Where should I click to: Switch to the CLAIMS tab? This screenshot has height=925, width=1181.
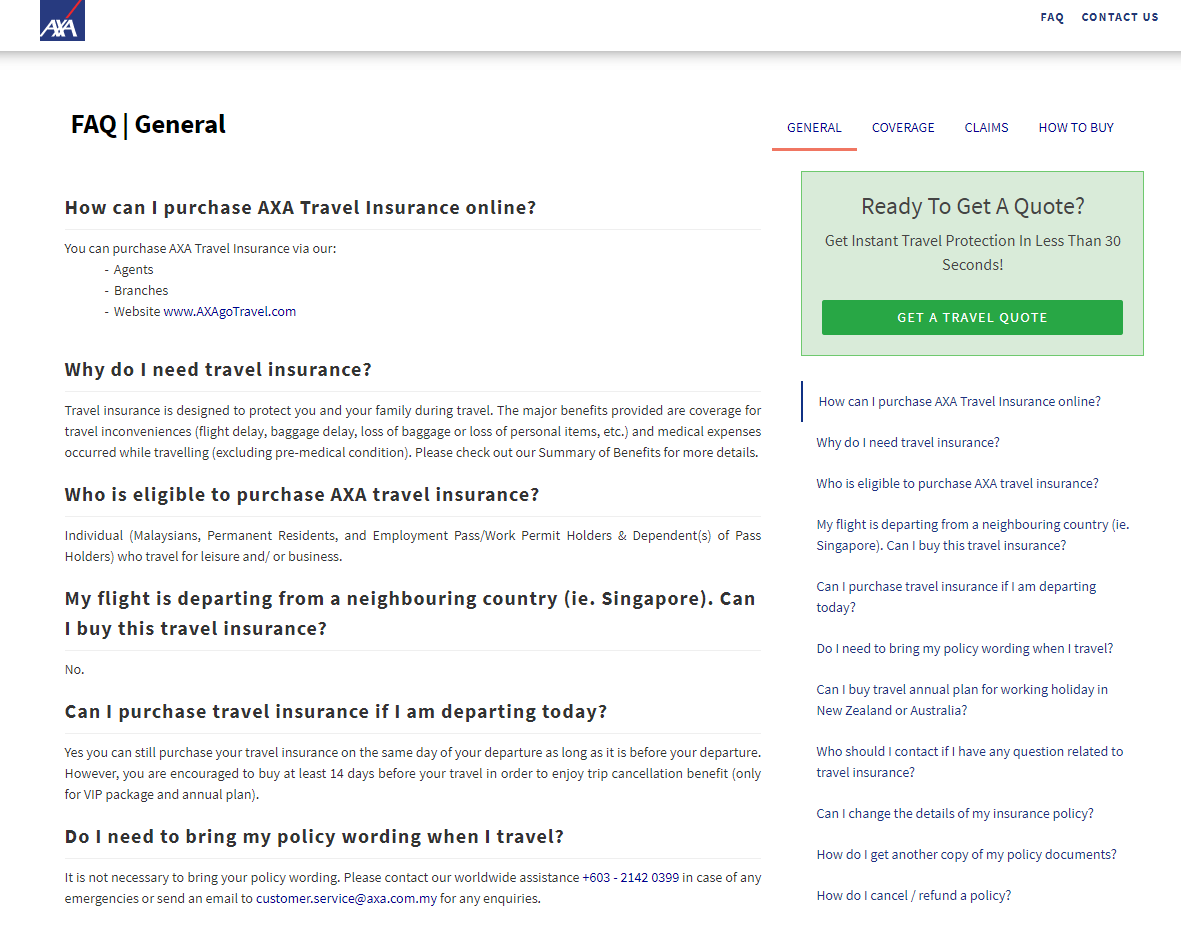click(x=986, y=127)
